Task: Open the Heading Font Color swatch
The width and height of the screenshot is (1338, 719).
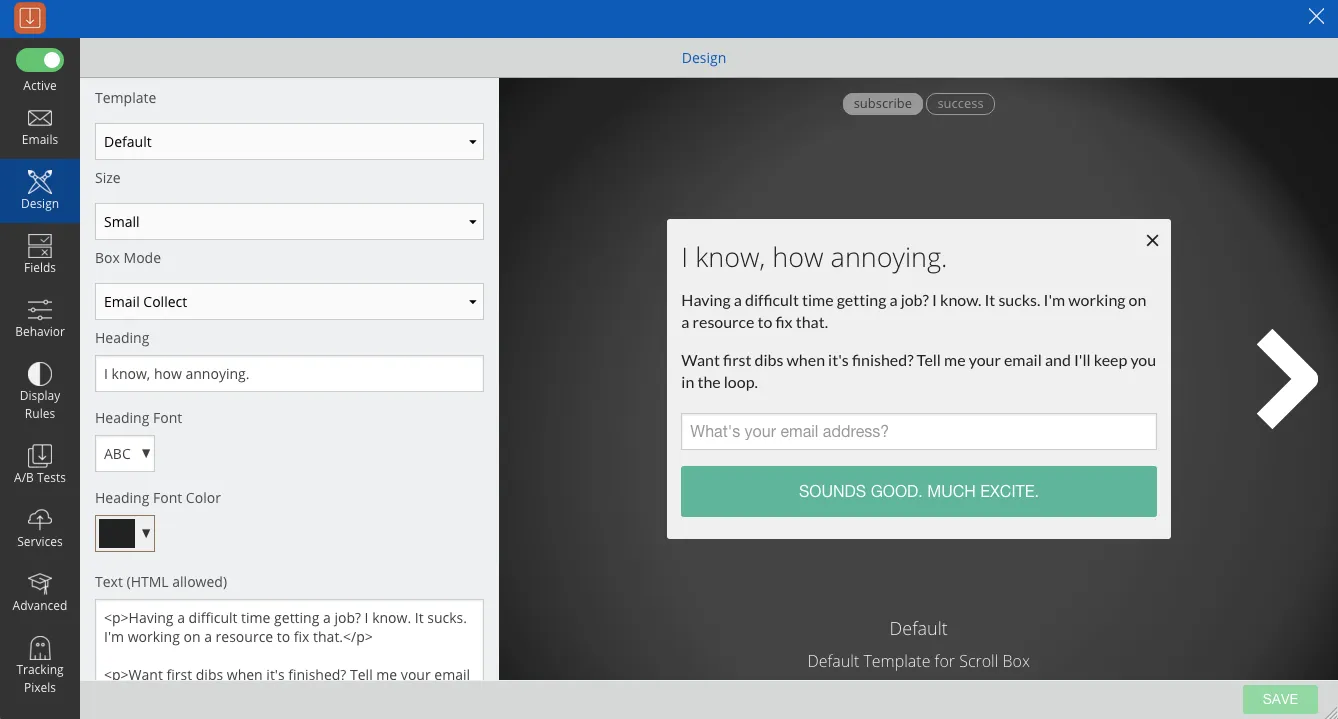Action: click(125, 534)
